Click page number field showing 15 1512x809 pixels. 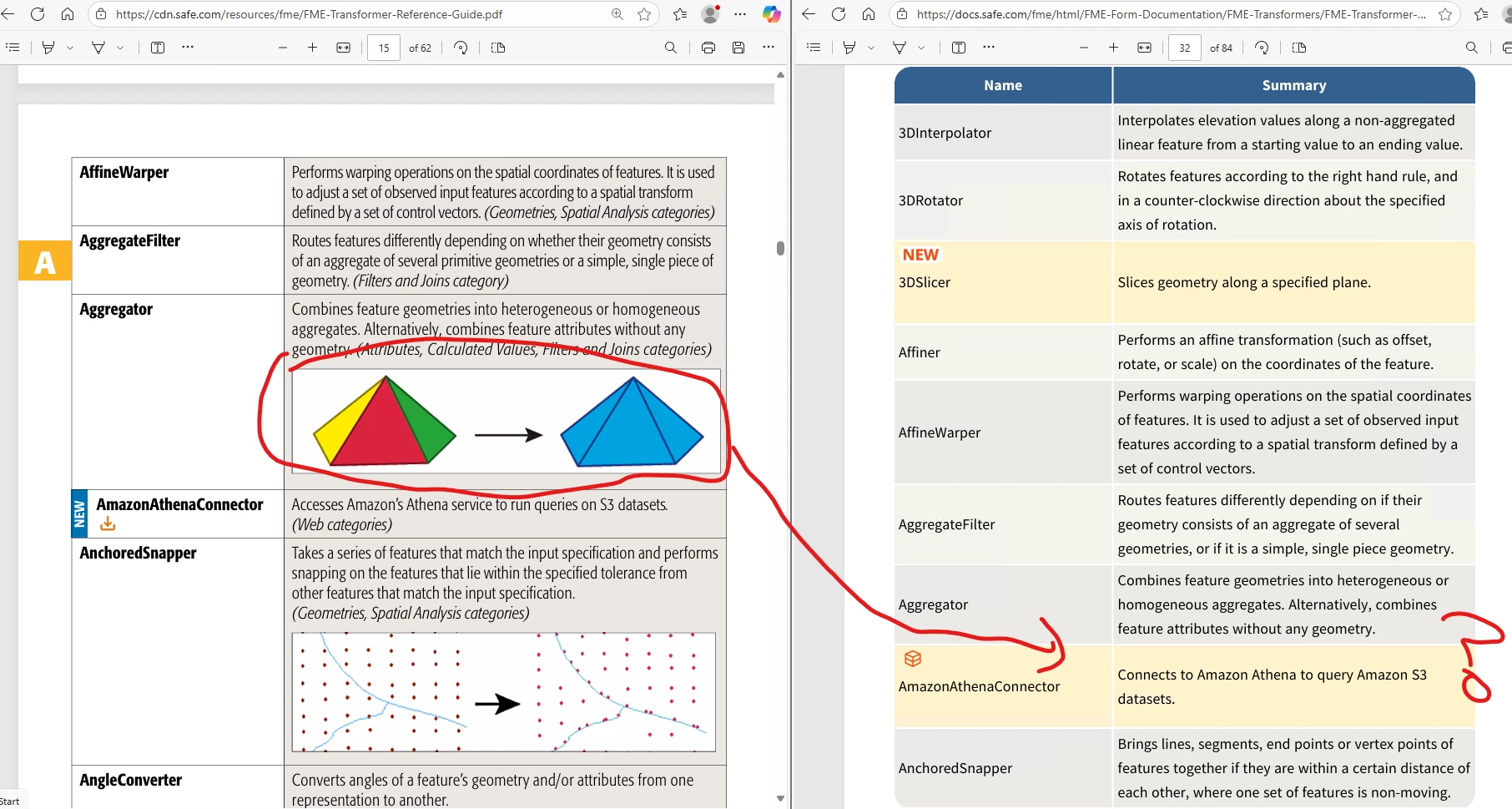(384, 48)
